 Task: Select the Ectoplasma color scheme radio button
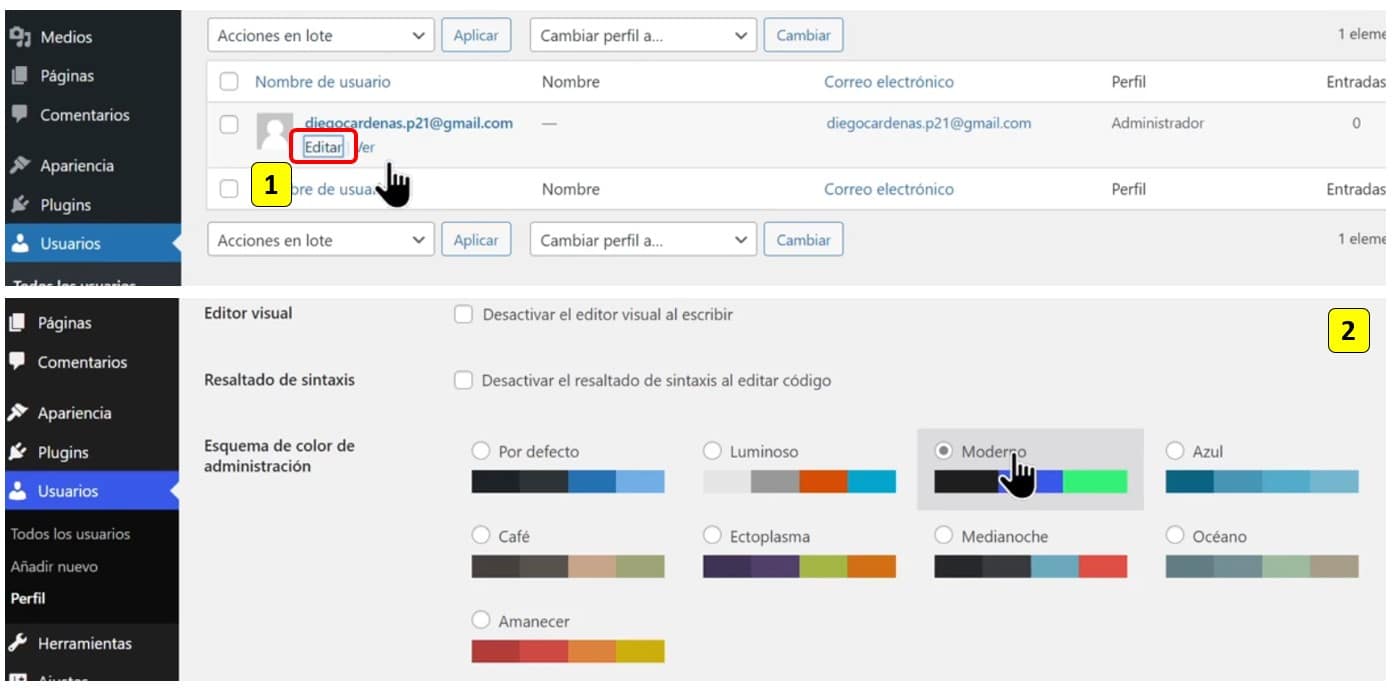point(712,536)
